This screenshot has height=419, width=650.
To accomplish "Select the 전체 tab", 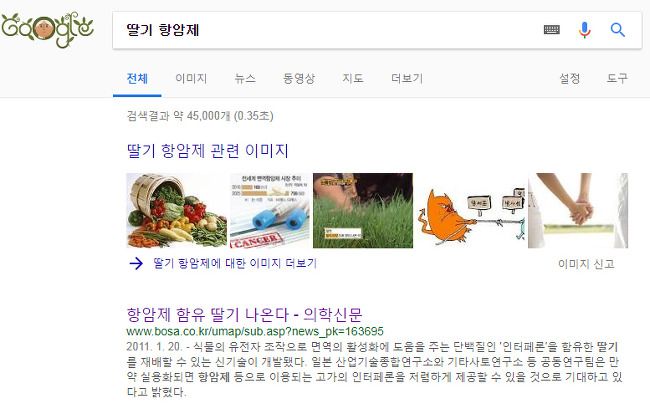I will [x=137, y=78].
